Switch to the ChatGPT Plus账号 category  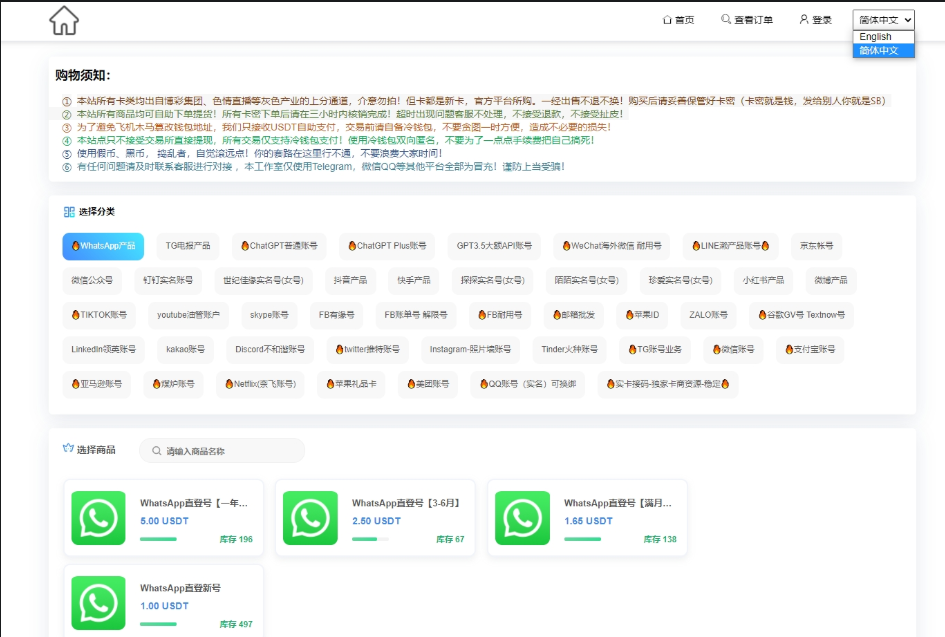(387, 246)
